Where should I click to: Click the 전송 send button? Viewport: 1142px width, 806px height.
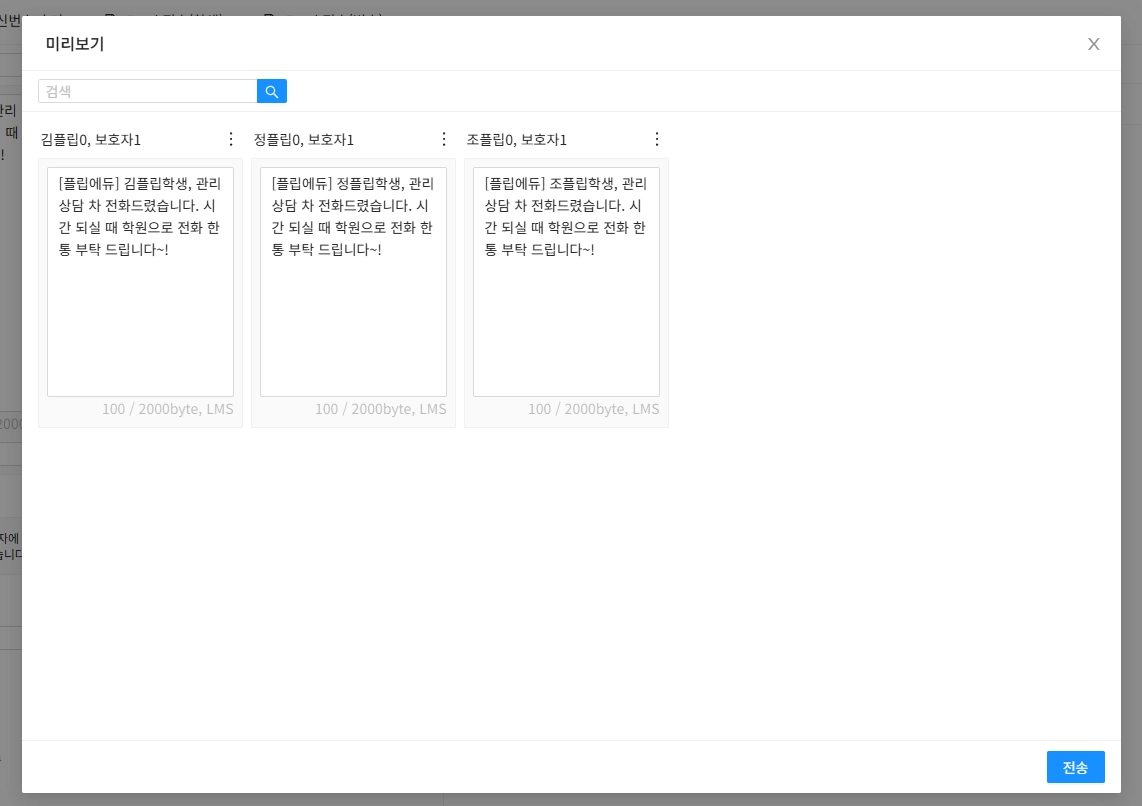click(1075, 767)
